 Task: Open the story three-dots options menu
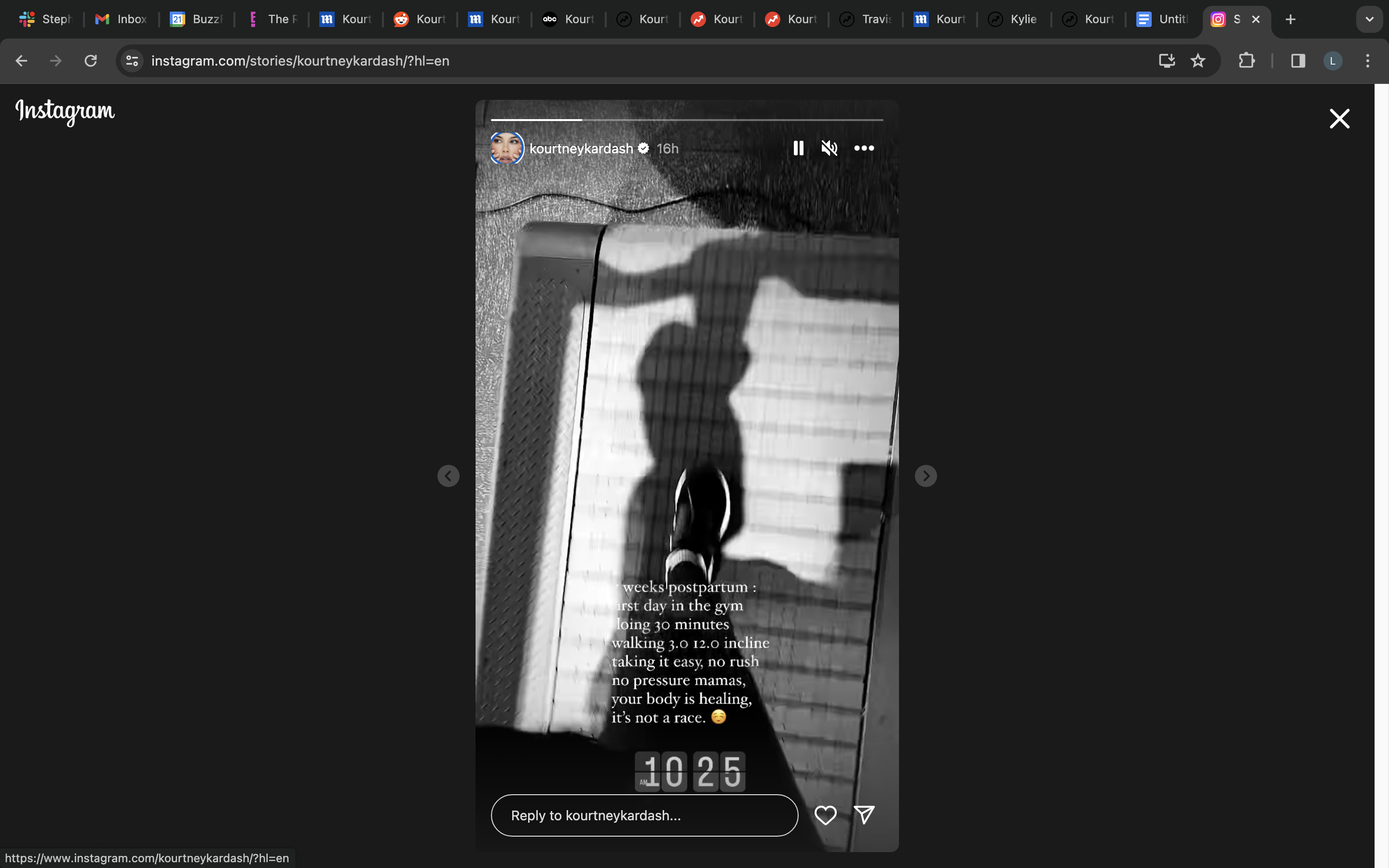click(864, 148)
